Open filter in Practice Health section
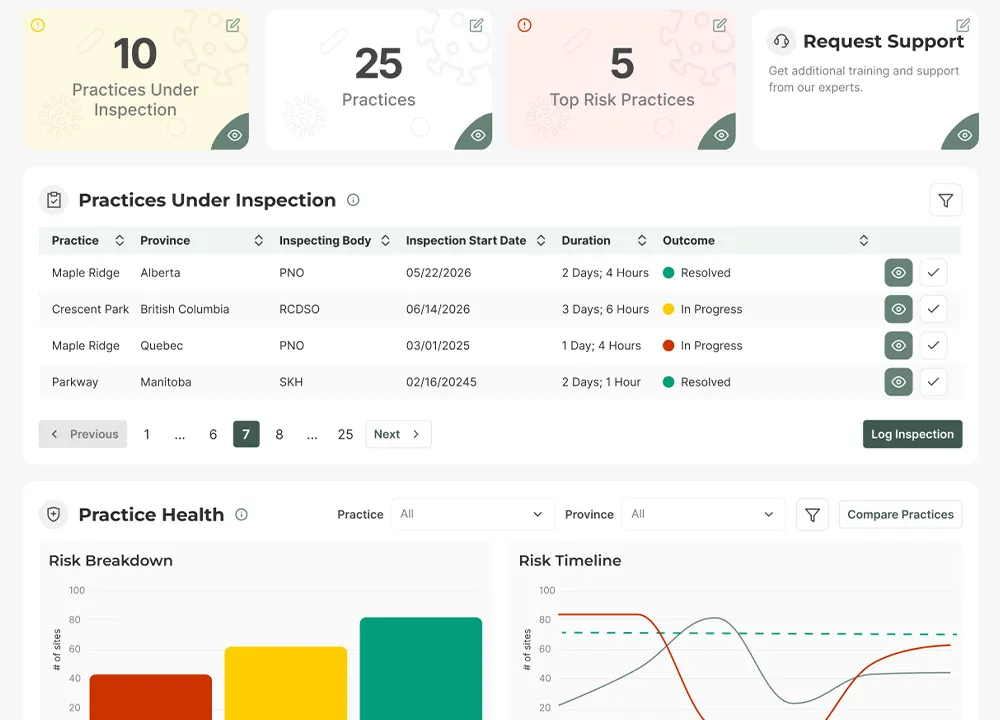1000x720 pixels. click(x=812, y=515)
